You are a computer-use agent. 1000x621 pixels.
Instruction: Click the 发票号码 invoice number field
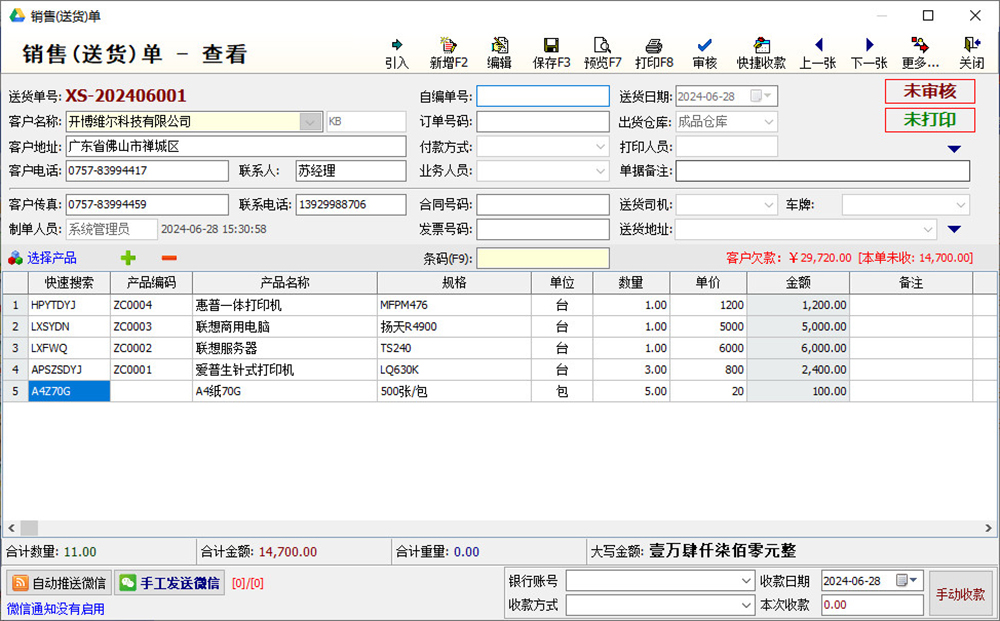pos(543,229)
